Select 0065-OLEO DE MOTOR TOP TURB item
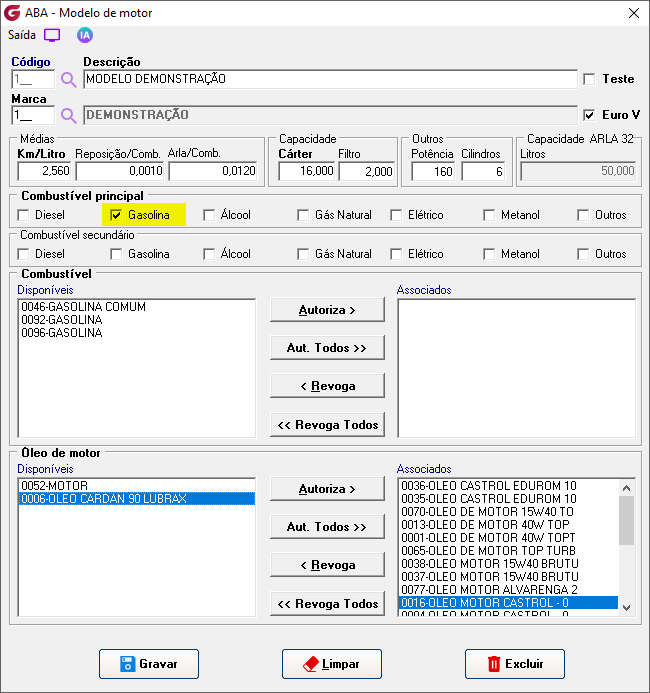 click(x=508, y=551)
